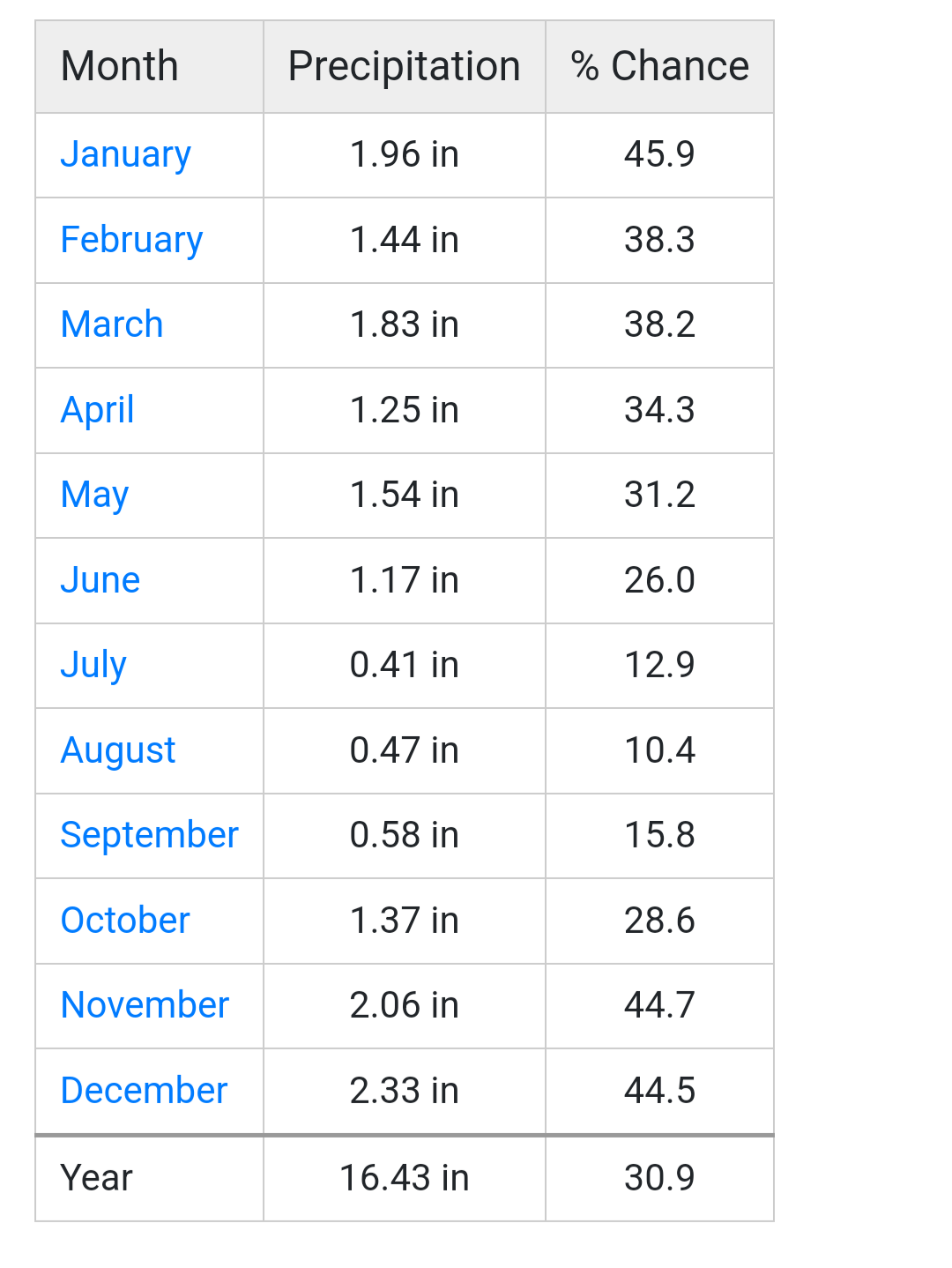Click the July link

(x=93, y=666)
